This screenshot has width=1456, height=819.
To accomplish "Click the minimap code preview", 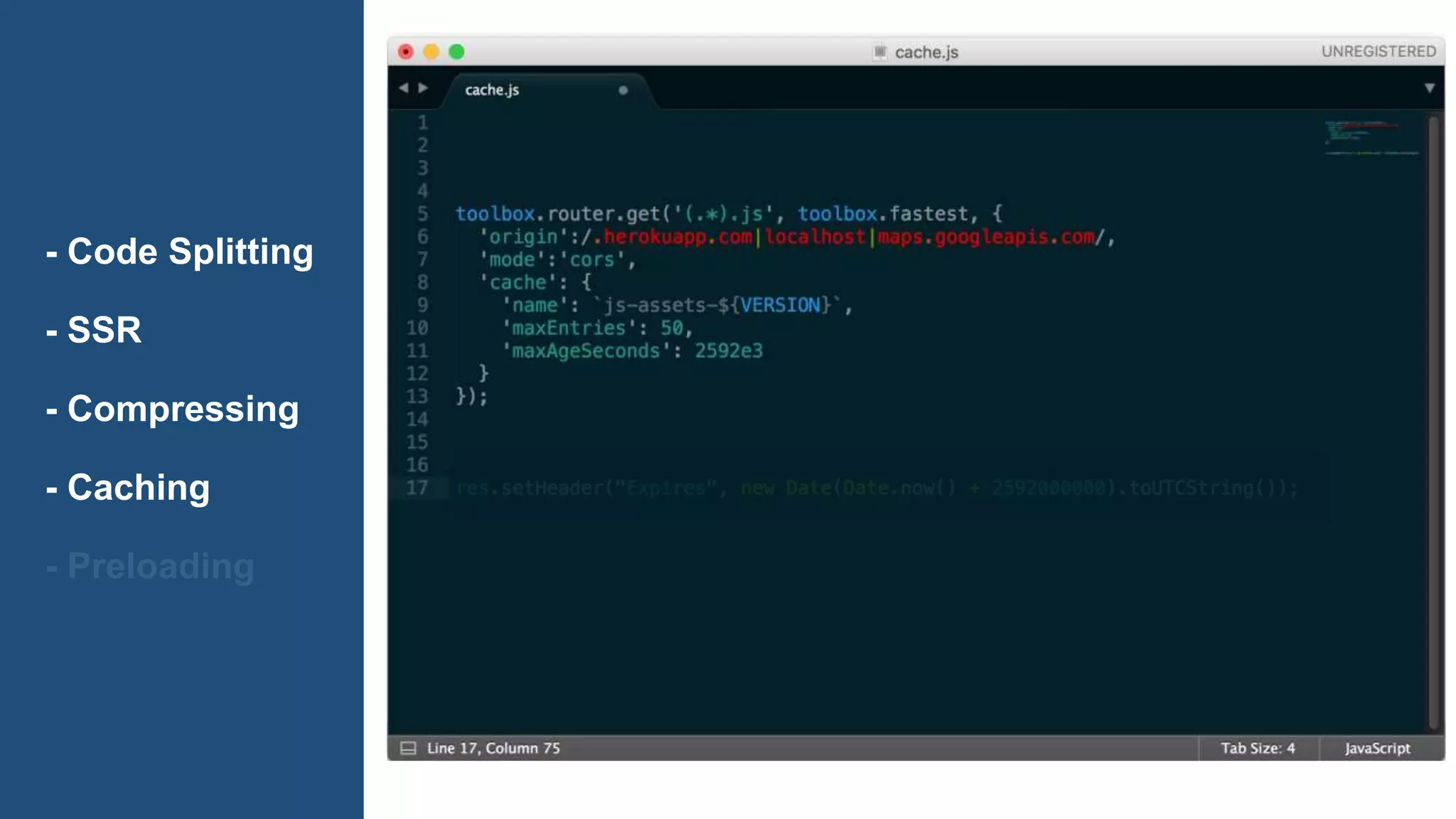I will click(1371, 137).
